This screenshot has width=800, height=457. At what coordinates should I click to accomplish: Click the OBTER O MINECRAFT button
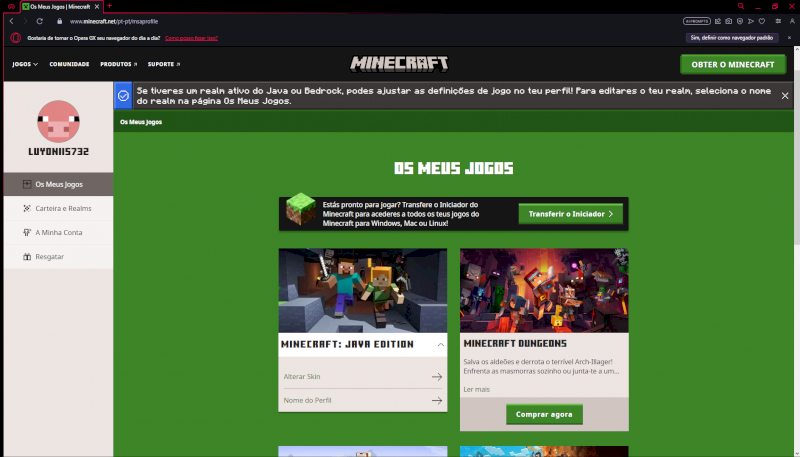tap(733, 65)
